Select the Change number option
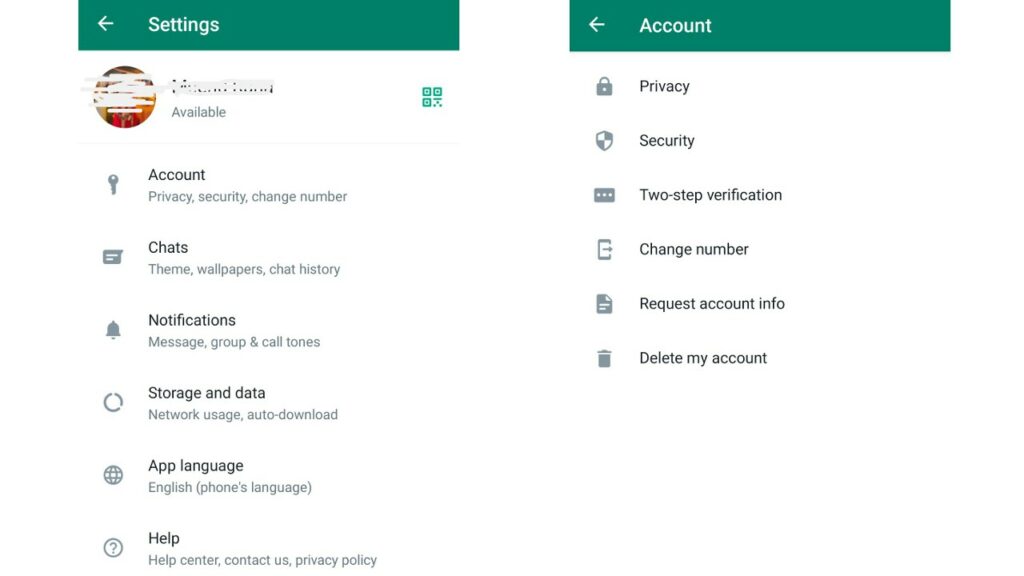This screenshot has width=1024, height=576. point(693,249)
